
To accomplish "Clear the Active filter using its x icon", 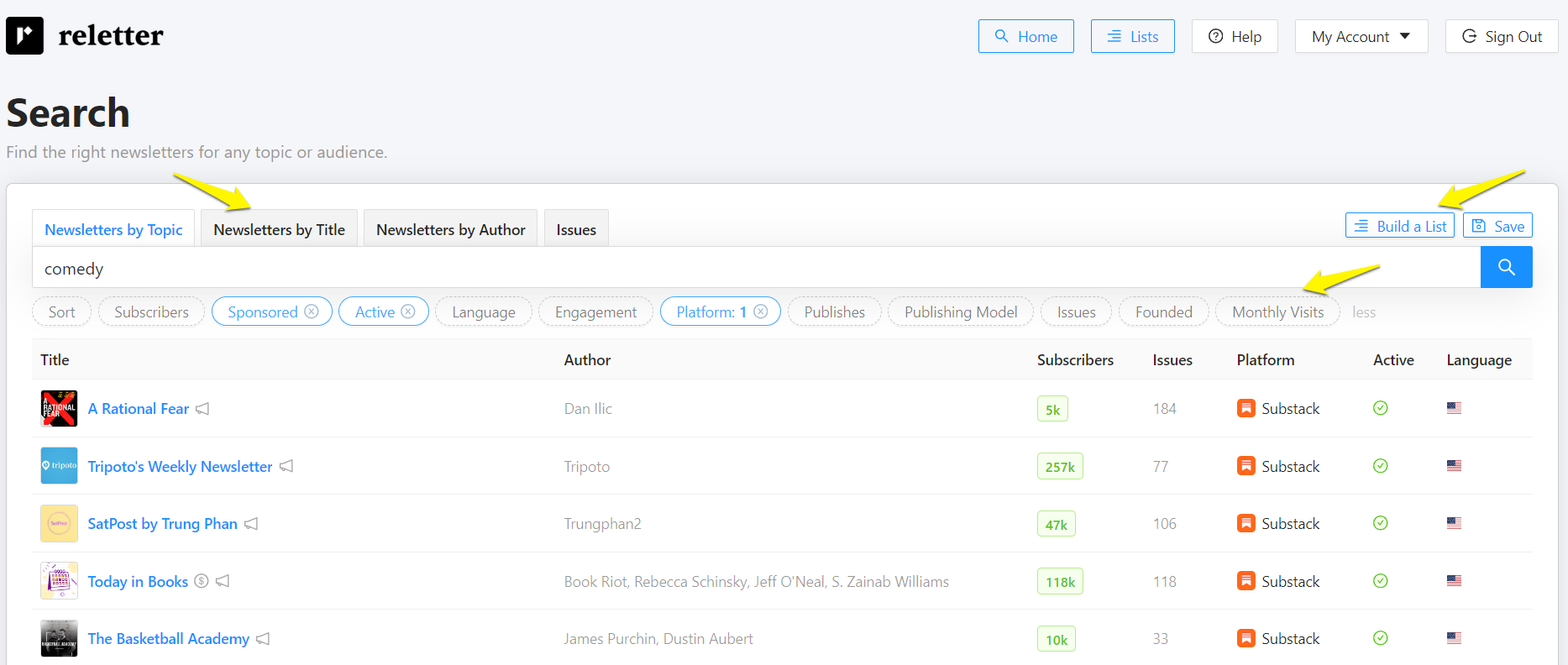I will coord(408,312).
